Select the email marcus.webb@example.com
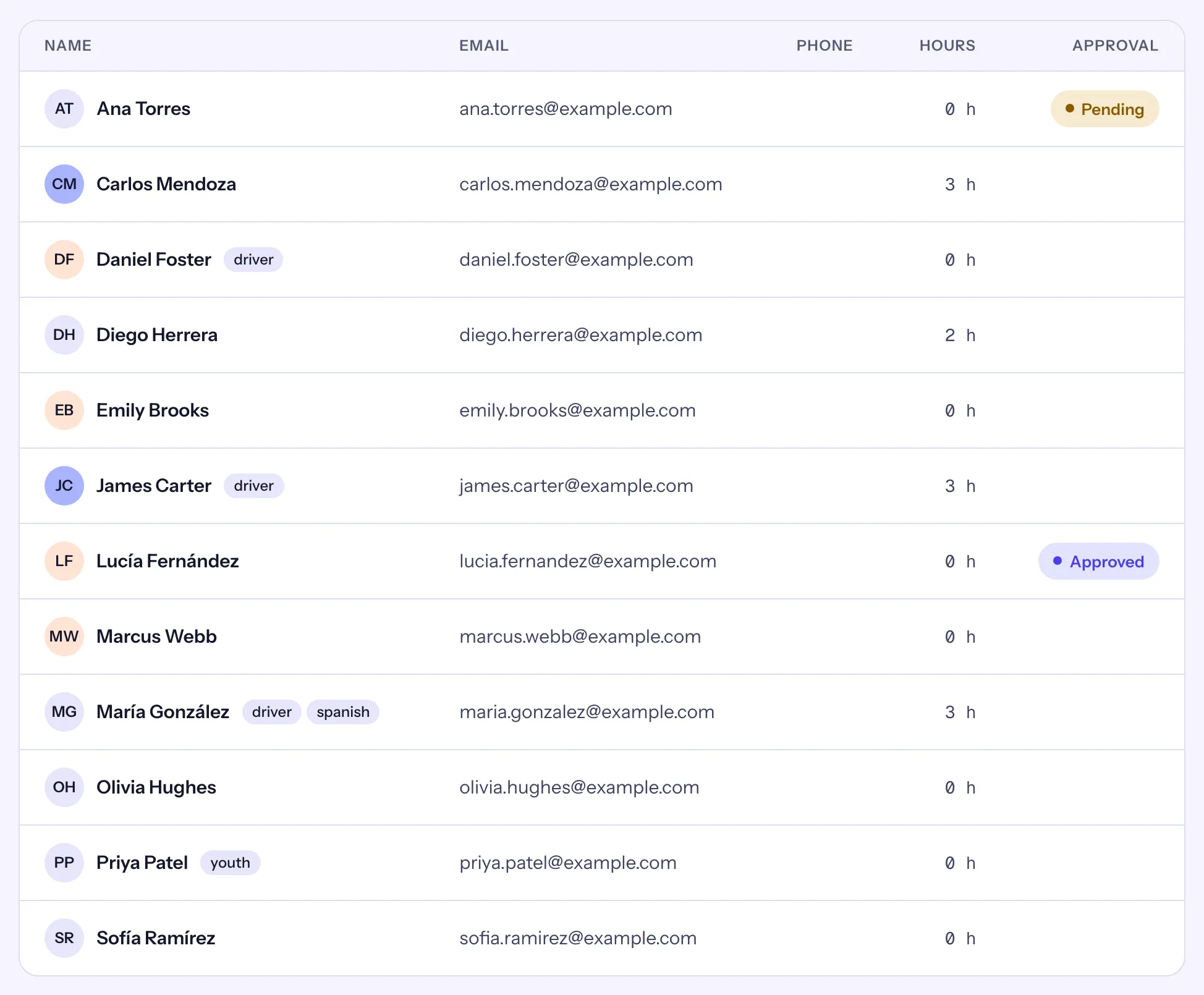Viewport: 1204px width, 995px height. point(580,637)
